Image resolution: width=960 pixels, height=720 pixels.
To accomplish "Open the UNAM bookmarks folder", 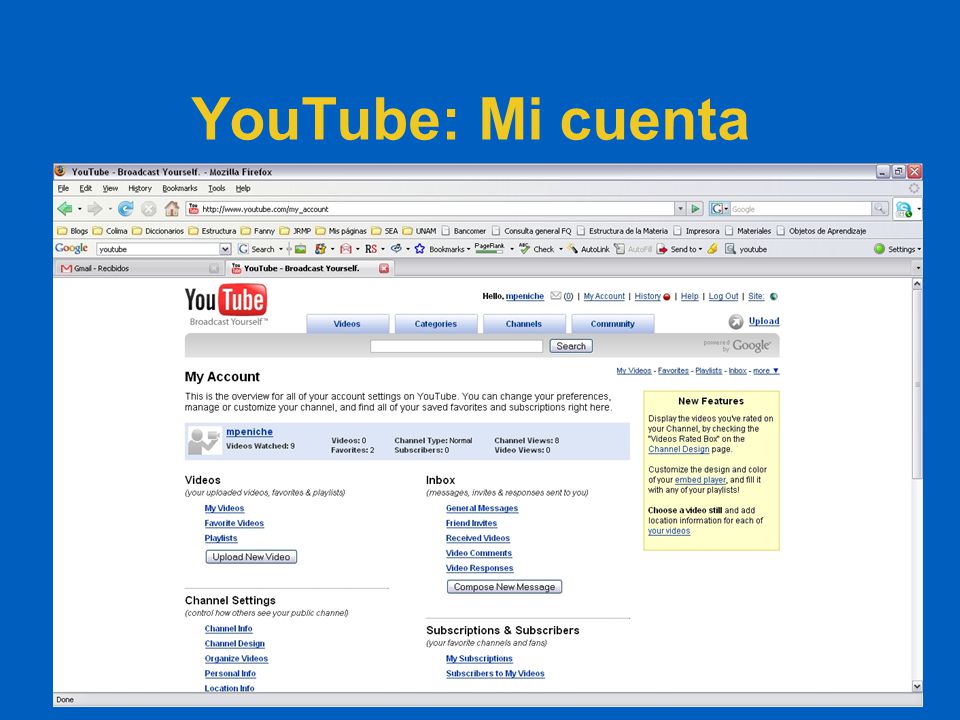I will tap(419, 231).
